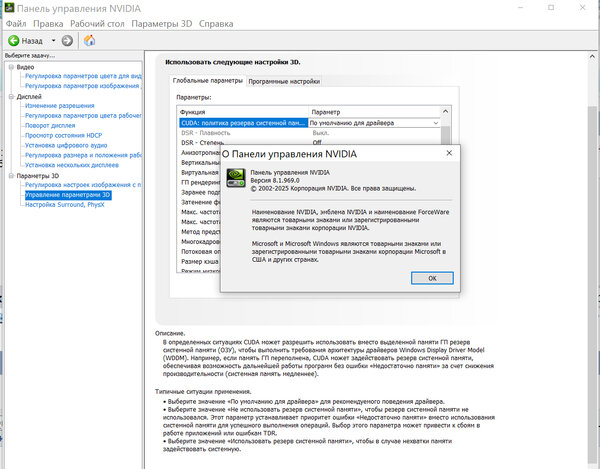Open Установка цифрового аудио page
The height and width of the screenshot is (469, 600).
click(x=66, y=145)
